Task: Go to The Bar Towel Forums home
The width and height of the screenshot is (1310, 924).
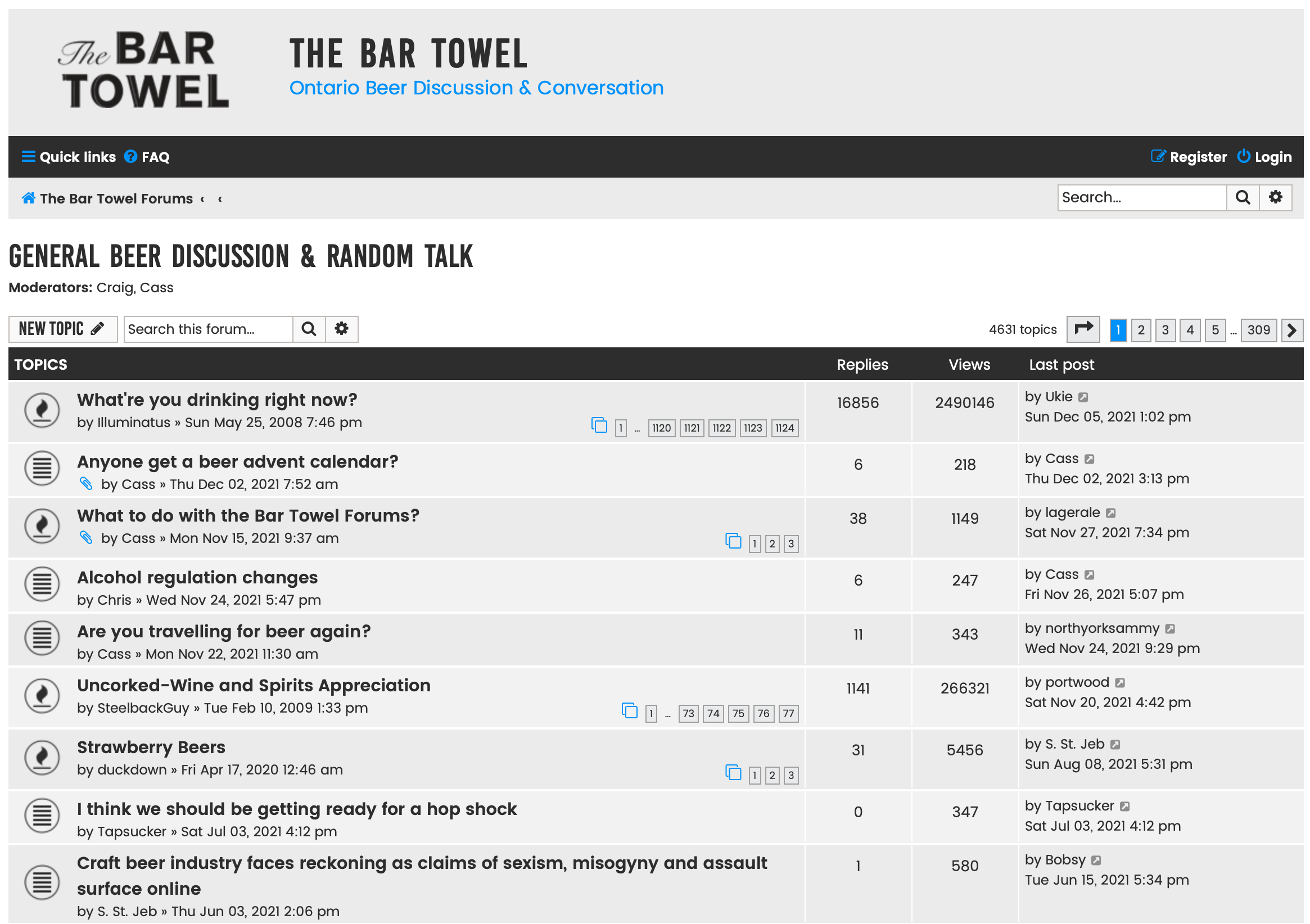Action: point(107,198)
